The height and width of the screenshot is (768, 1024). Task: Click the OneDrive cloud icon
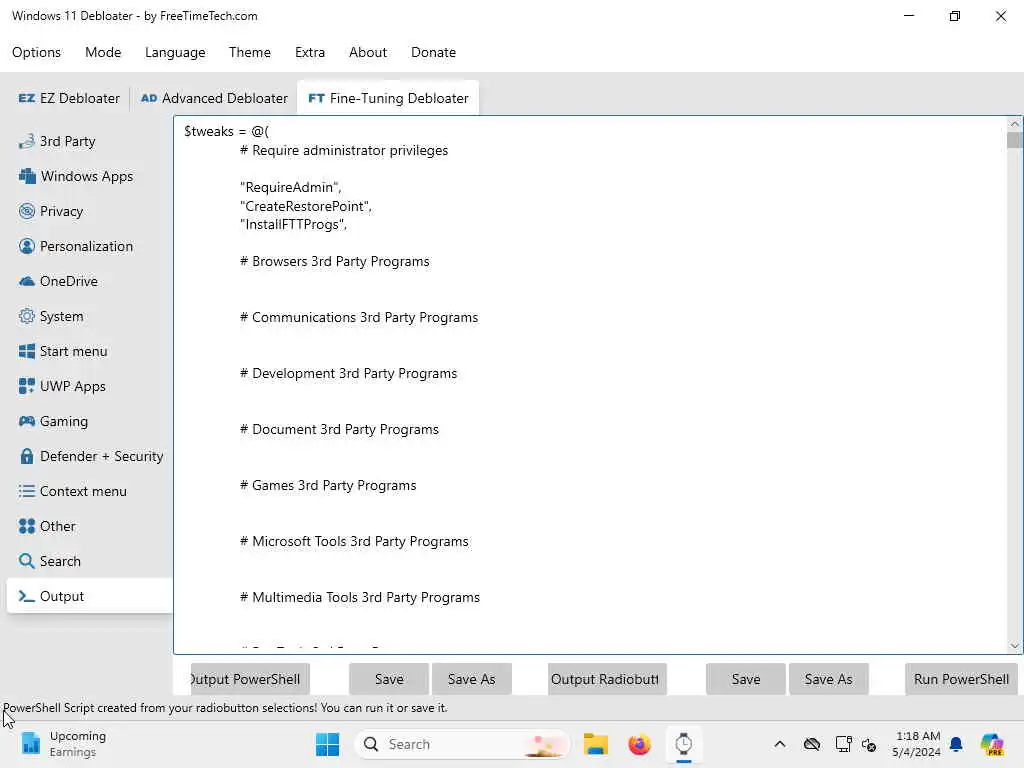[27, 281]
